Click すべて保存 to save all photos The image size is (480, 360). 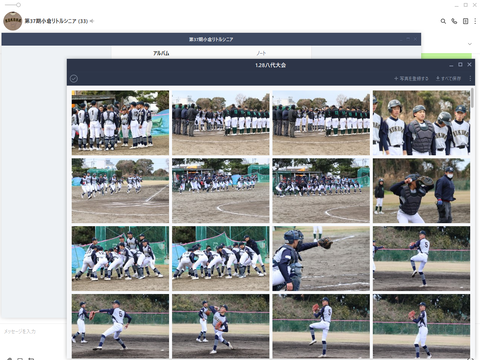click(x=448, y=79)
